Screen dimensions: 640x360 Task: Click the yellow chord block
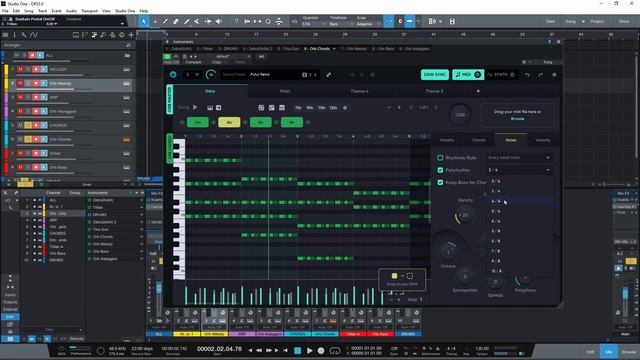229,122
